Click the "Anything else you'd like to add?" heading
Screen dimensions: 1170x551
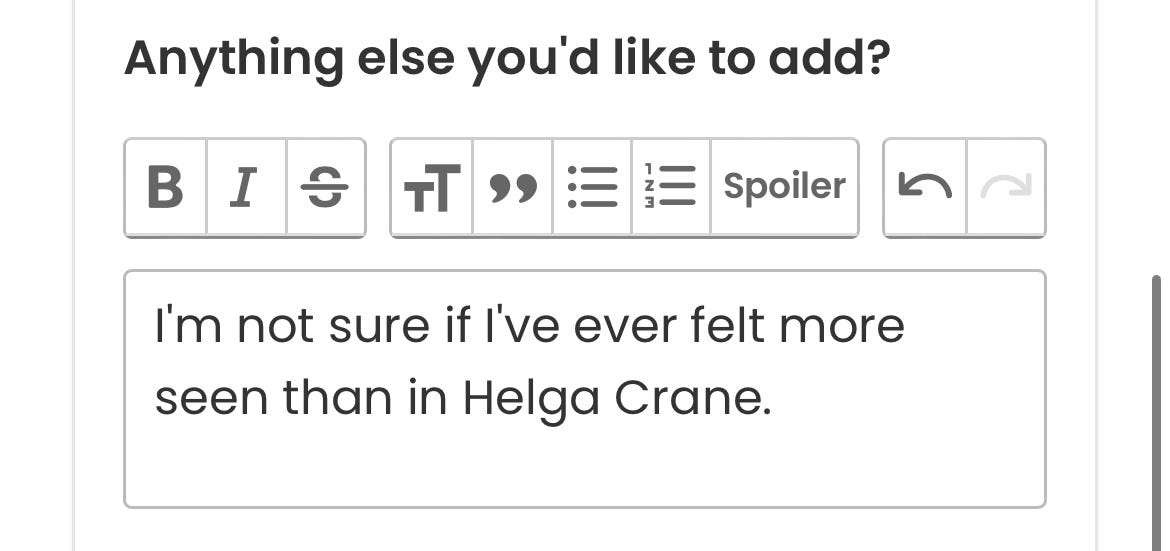[x=507, y=59]
